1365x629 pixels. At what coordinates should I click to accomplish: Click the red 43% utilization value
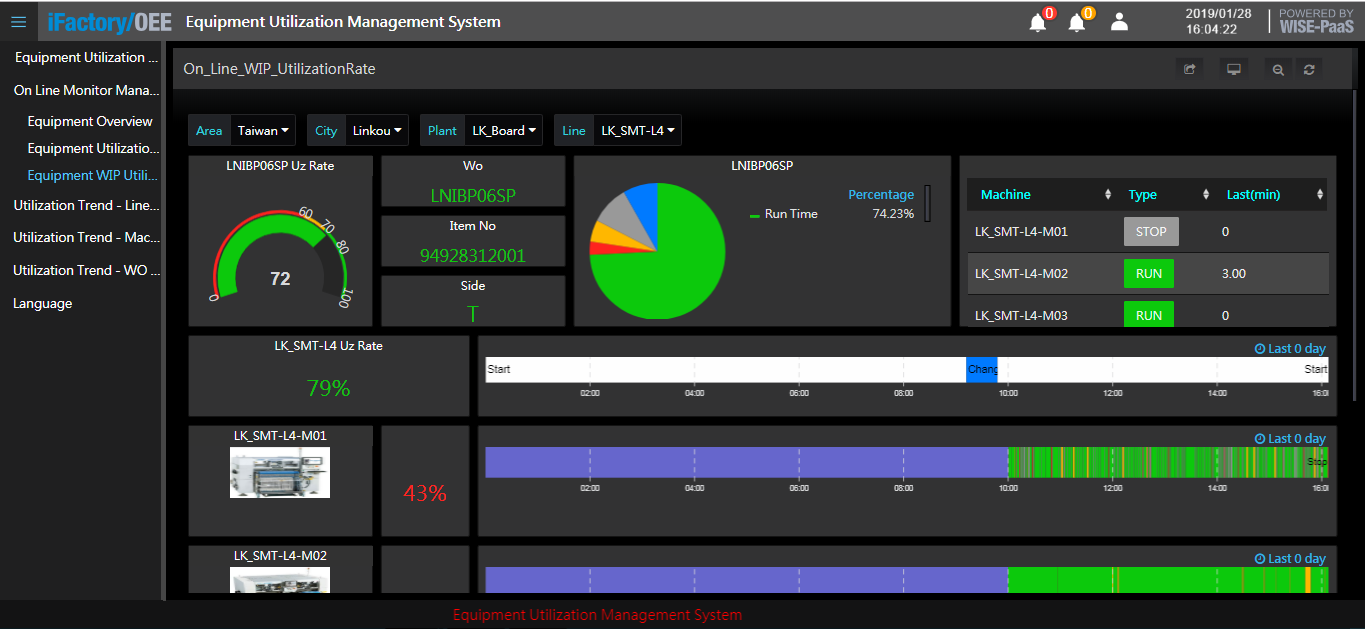pyautogui.click(x=425, y=493)
